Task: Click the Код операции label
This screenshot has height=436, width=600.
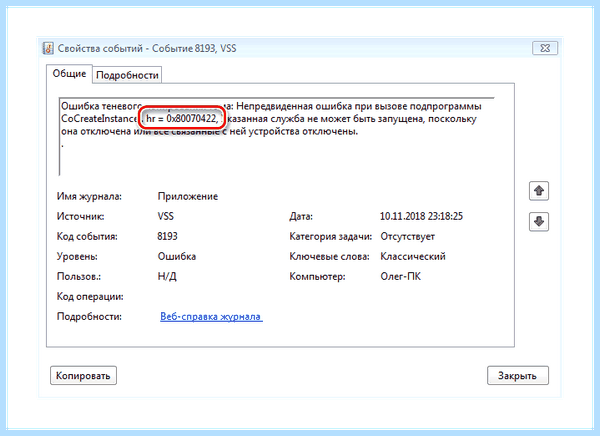Action: point(90,297)
